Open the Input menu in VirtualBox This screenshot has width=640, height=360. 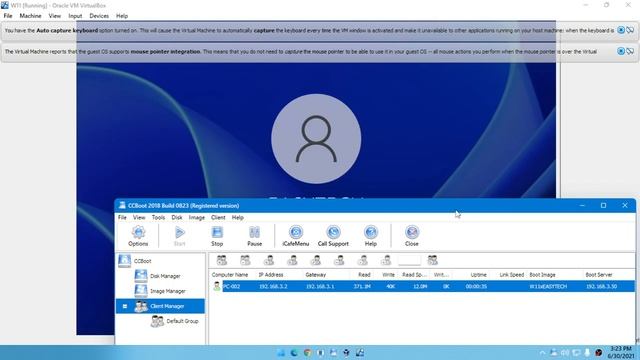pyautogui.click(x=75, y=16)
